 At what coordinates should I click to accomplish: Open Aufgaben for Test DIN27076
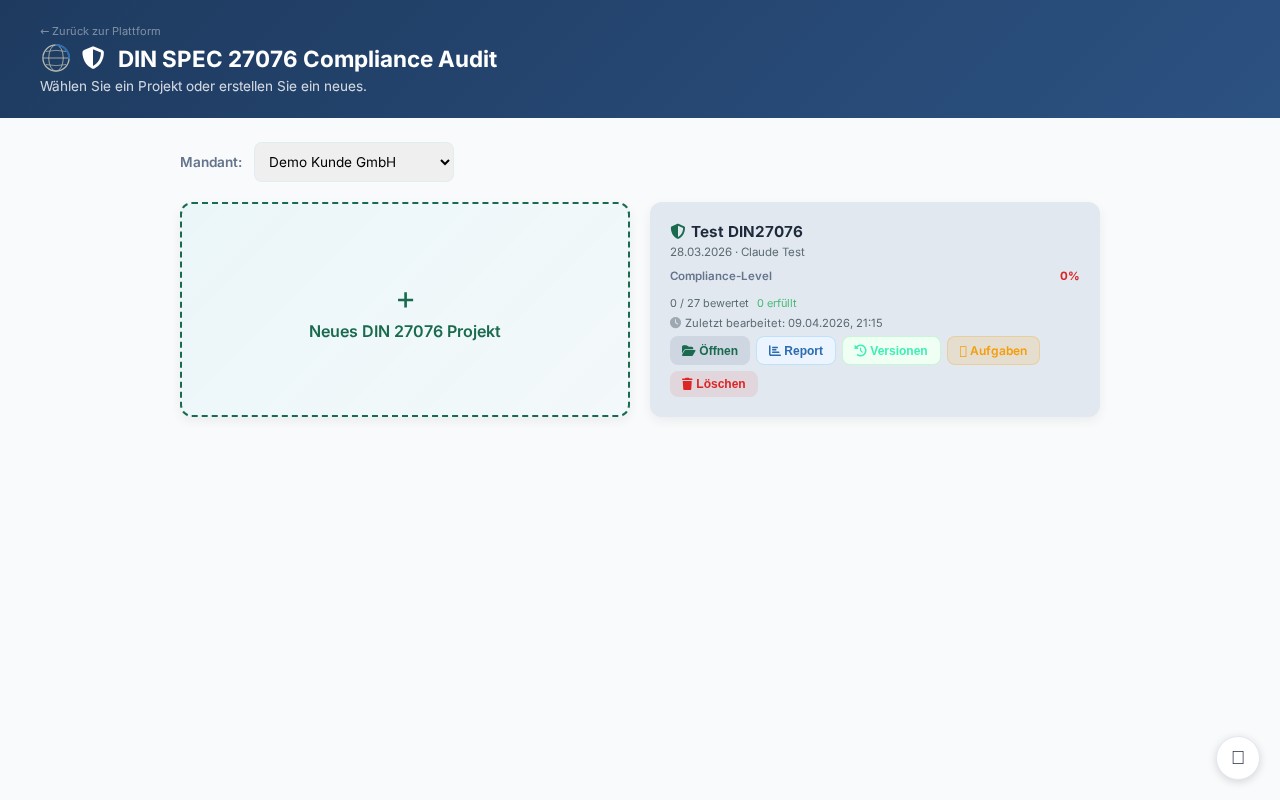point(993,351)
